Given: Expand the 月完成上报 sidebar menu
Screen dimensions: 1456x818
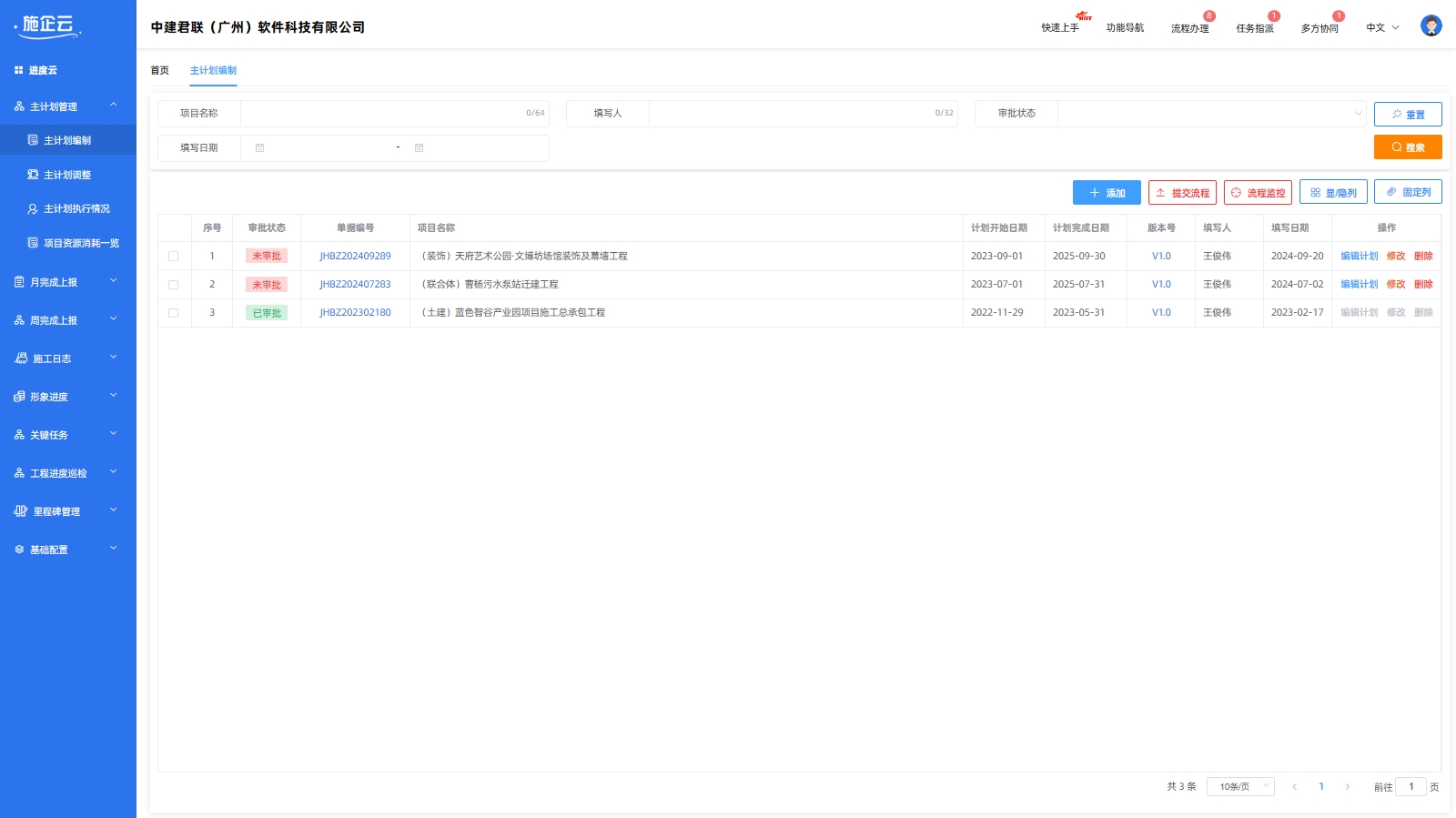Looking at the screenshot, I should click(x=68, y=282).
